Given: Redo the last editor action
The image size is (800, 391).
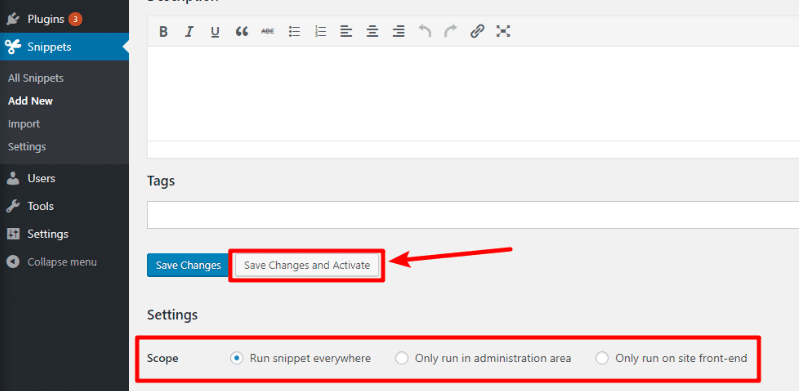Looking at the screenshot, I should click(451, 32).
